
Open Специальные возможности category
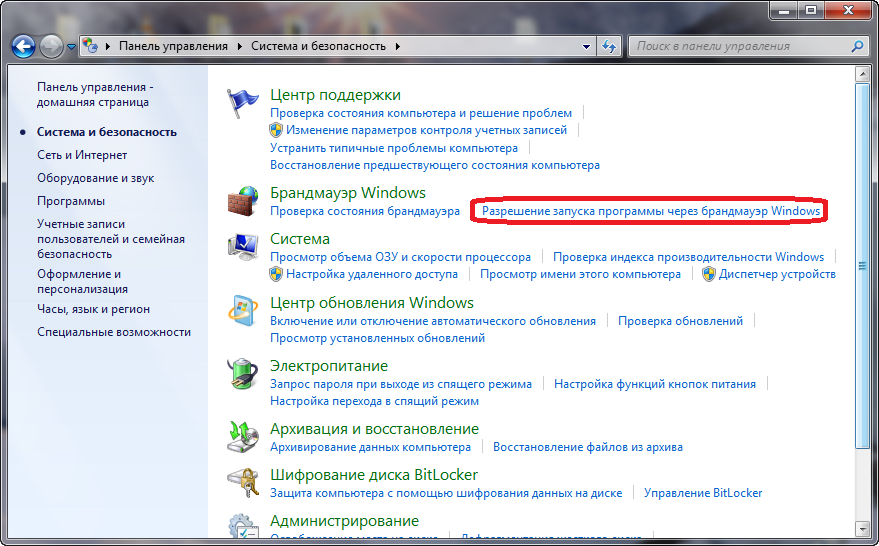tap(114, 332)
